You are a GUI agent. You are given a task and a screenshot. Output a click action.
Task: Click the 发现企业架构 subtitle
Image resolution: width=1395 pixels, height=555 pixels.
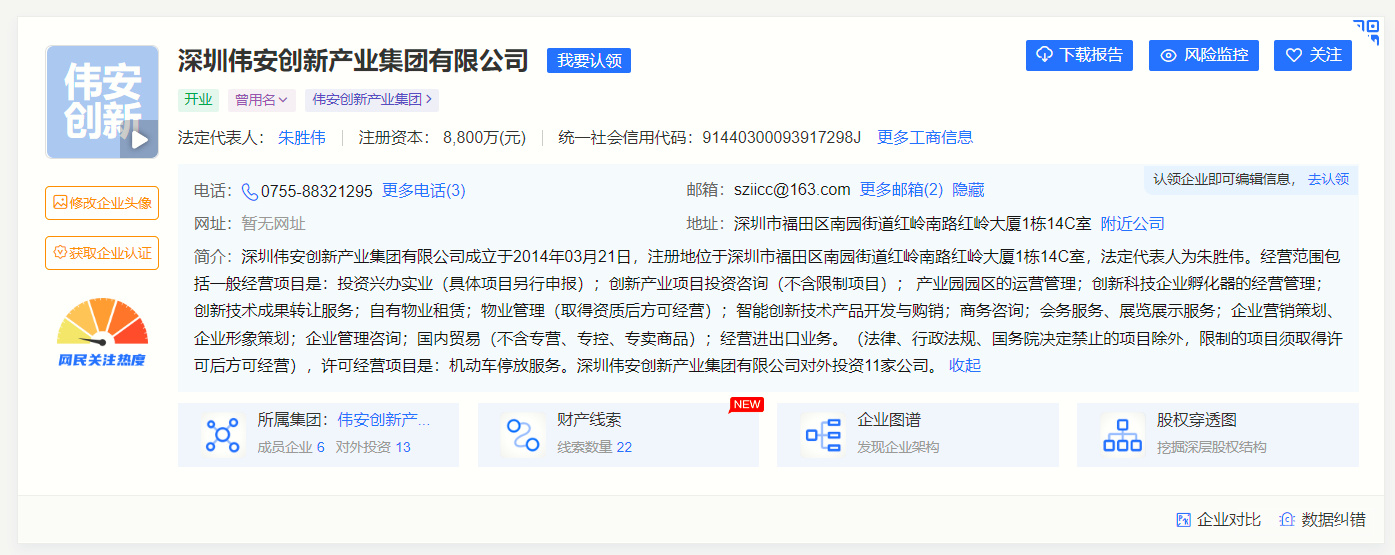tap(898, 447)
